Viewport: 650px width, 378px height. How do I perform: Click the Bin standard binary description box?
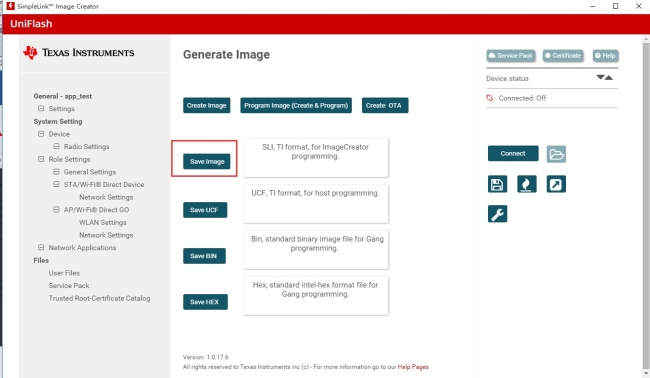click(x=316, y=250)
